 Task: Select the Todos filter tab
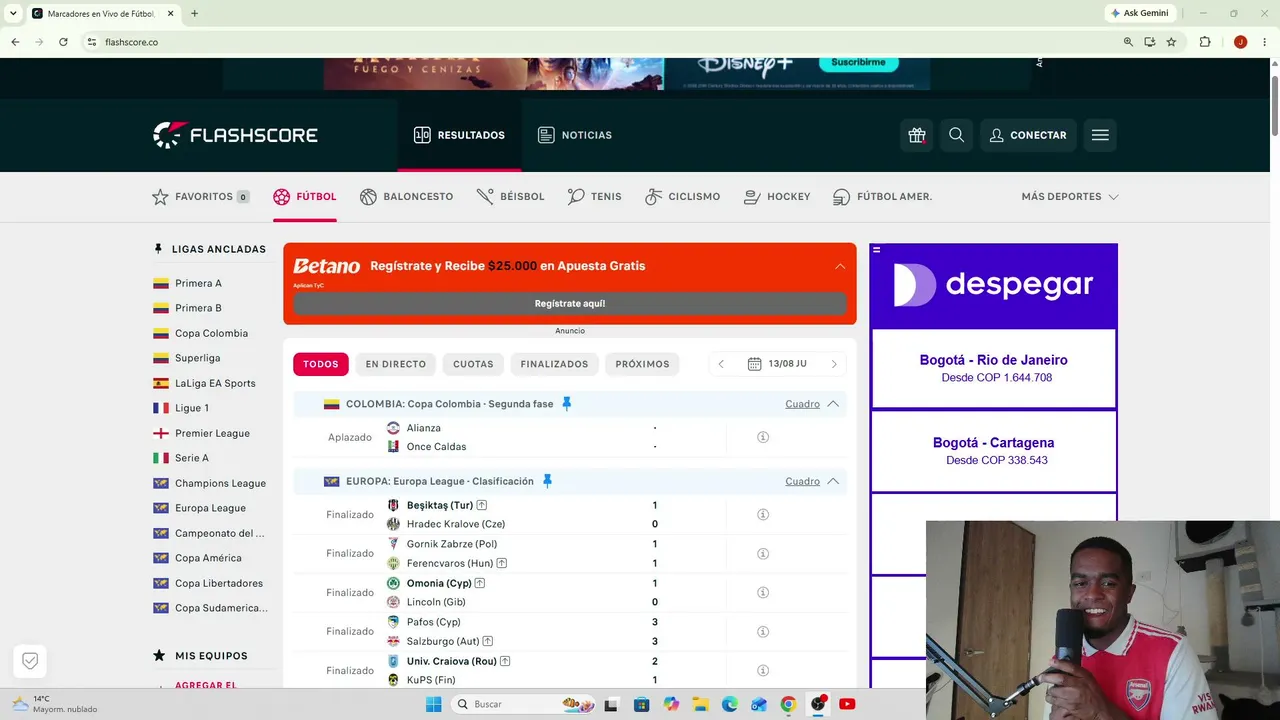(x=321, y=364)
